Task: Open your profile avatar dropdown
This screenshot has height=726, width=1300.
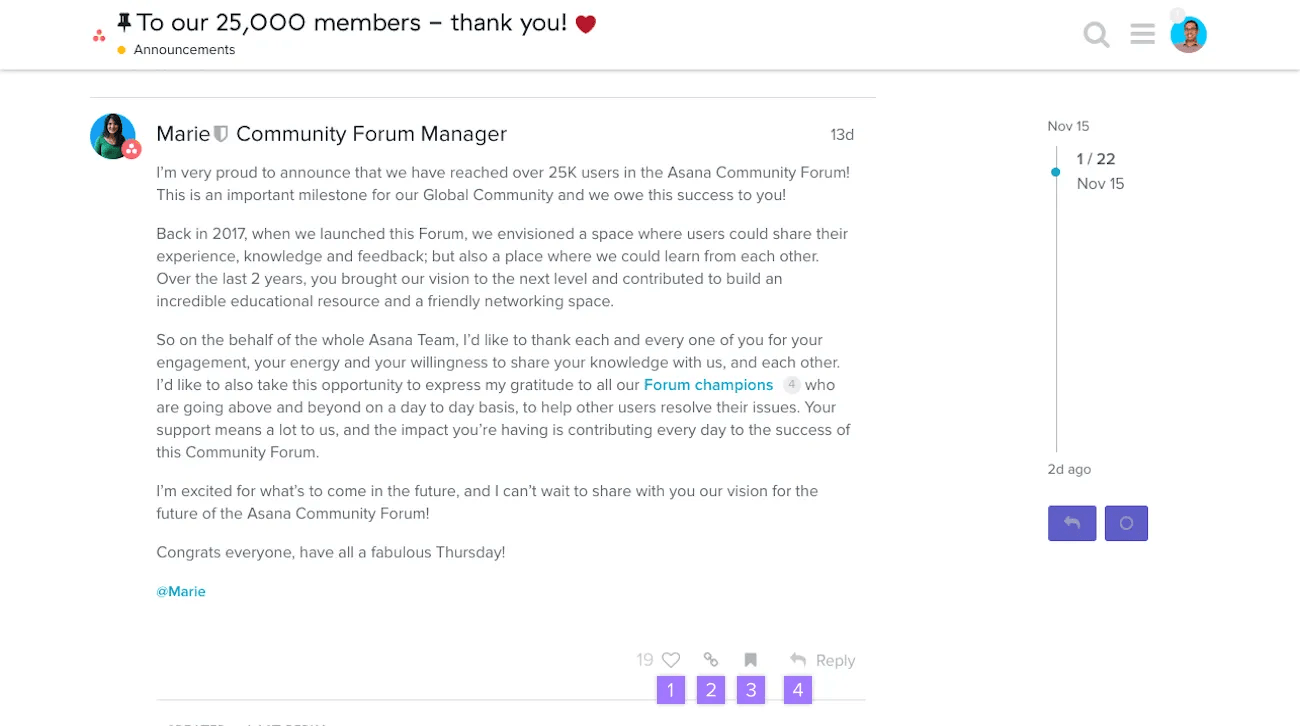Action: click(1188, 34)
